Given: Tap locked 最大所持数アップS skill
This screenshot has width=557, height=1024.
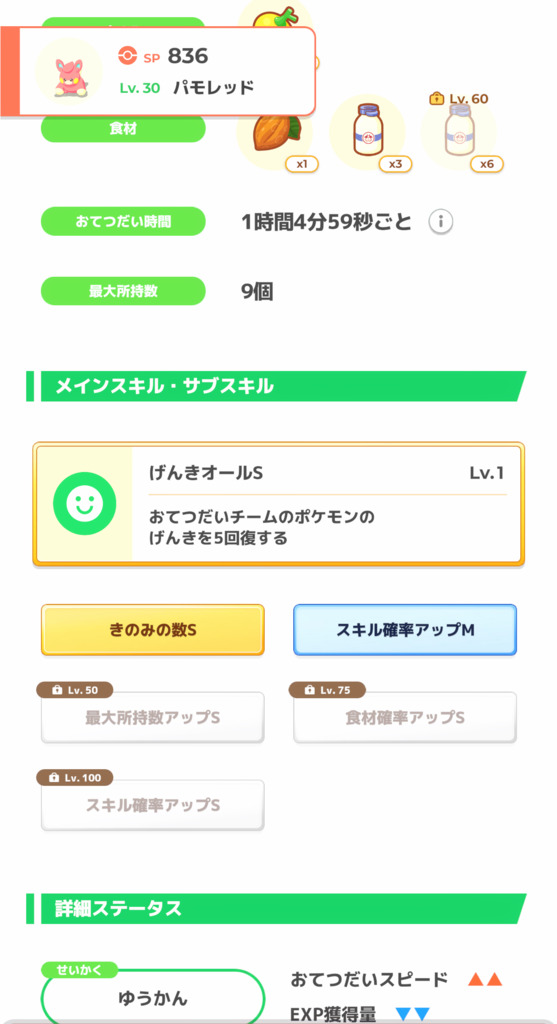Looking at the screenshot, I should [153, 717].
